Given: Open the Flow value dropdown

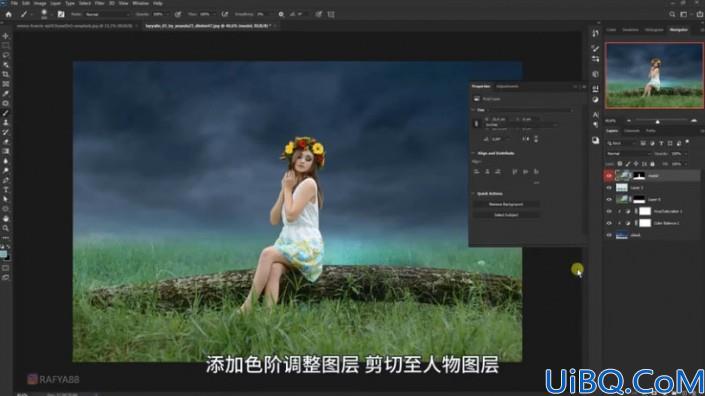Looking at the screenshot, I should [213, 14].
